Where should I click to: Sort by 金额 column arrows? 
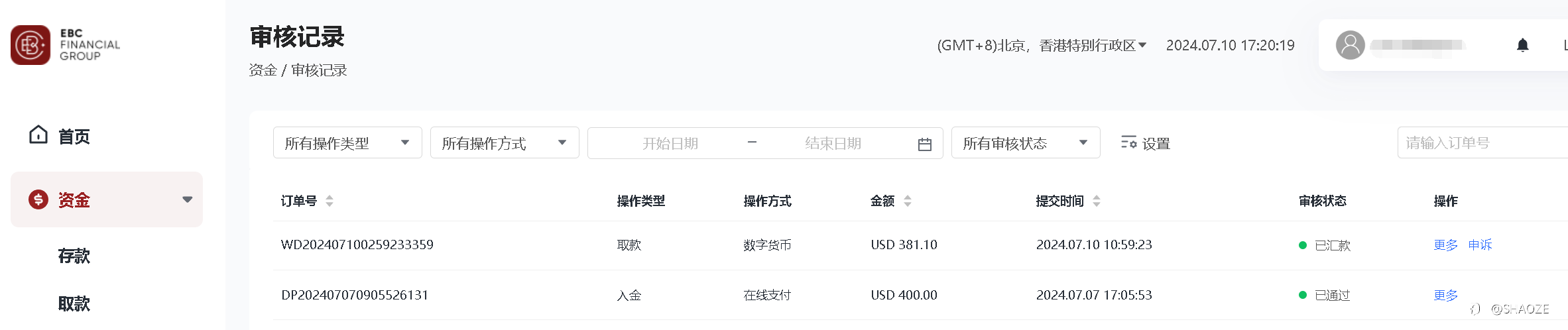pyautogui.click(x=908, y=201)
